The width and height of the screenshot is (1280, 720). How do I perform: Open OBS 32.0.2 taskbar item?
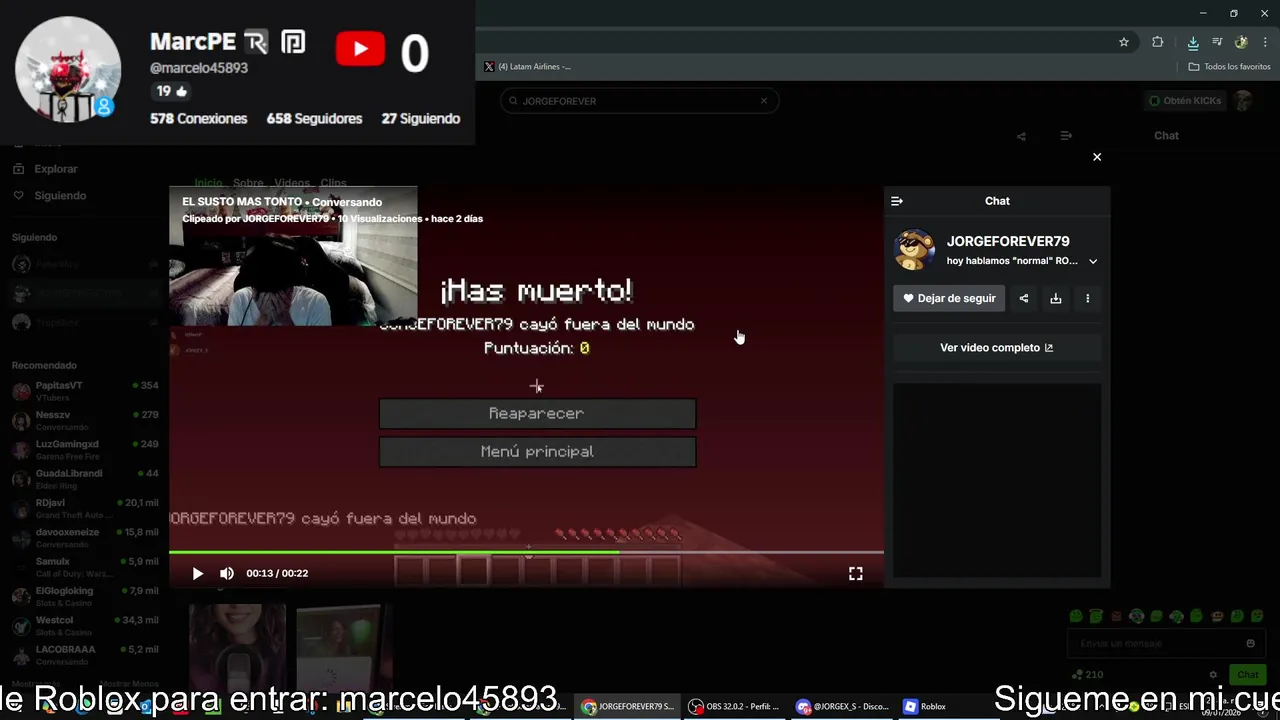point(735,706)
